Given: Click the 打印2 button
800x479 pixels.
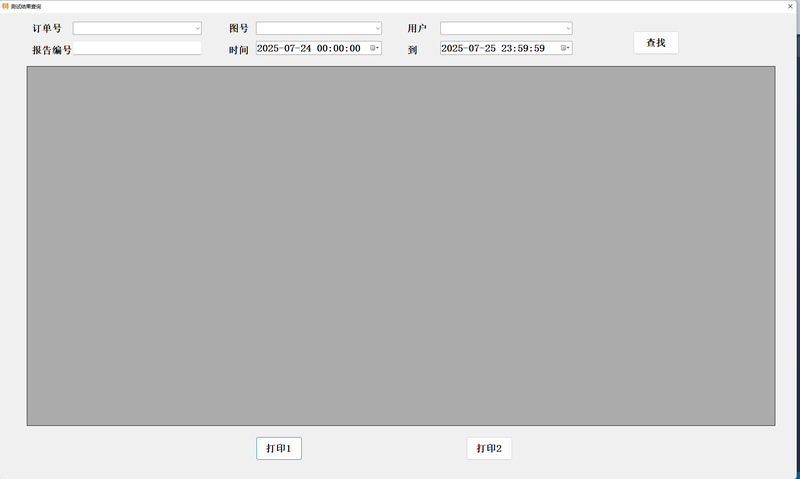Looking at the screenshot, I should (489, 448).
